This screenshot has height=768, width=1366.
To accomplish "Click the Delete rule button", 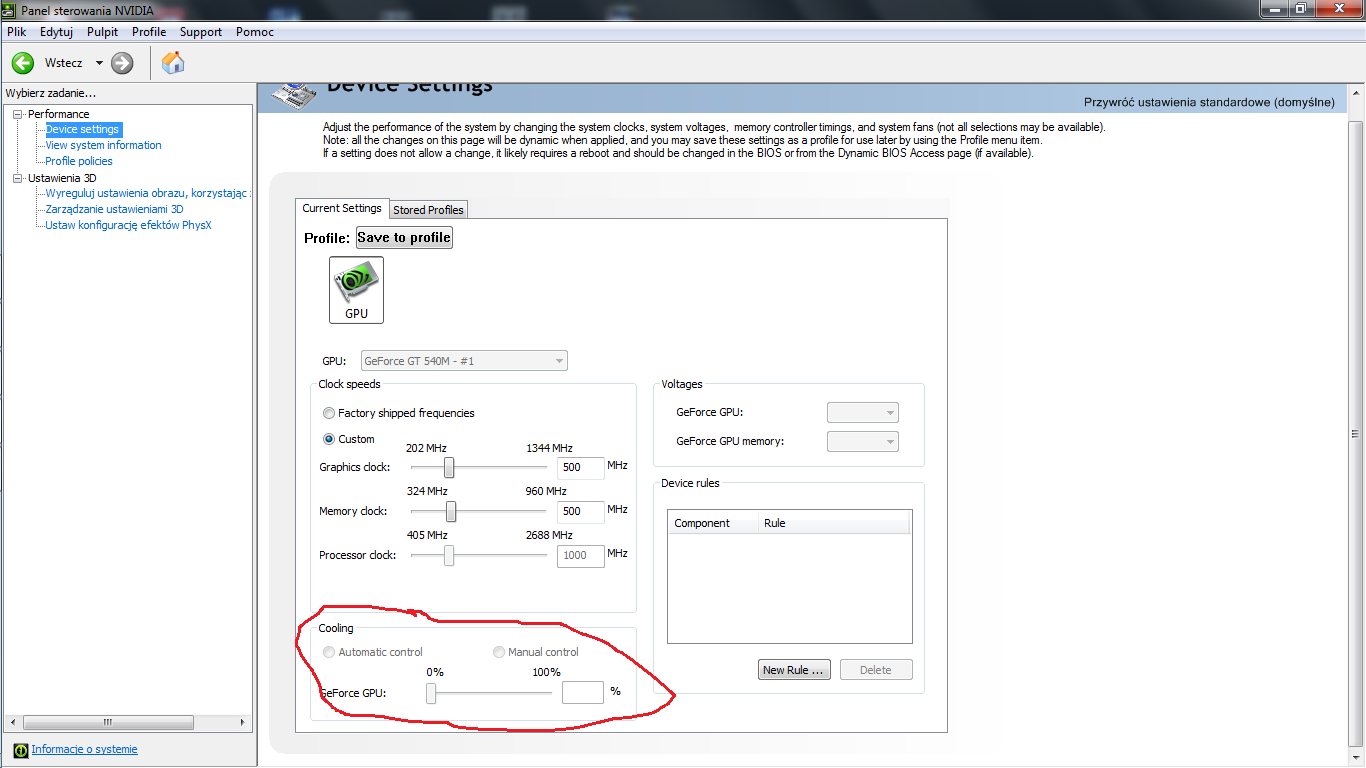I will coord(876,670).
